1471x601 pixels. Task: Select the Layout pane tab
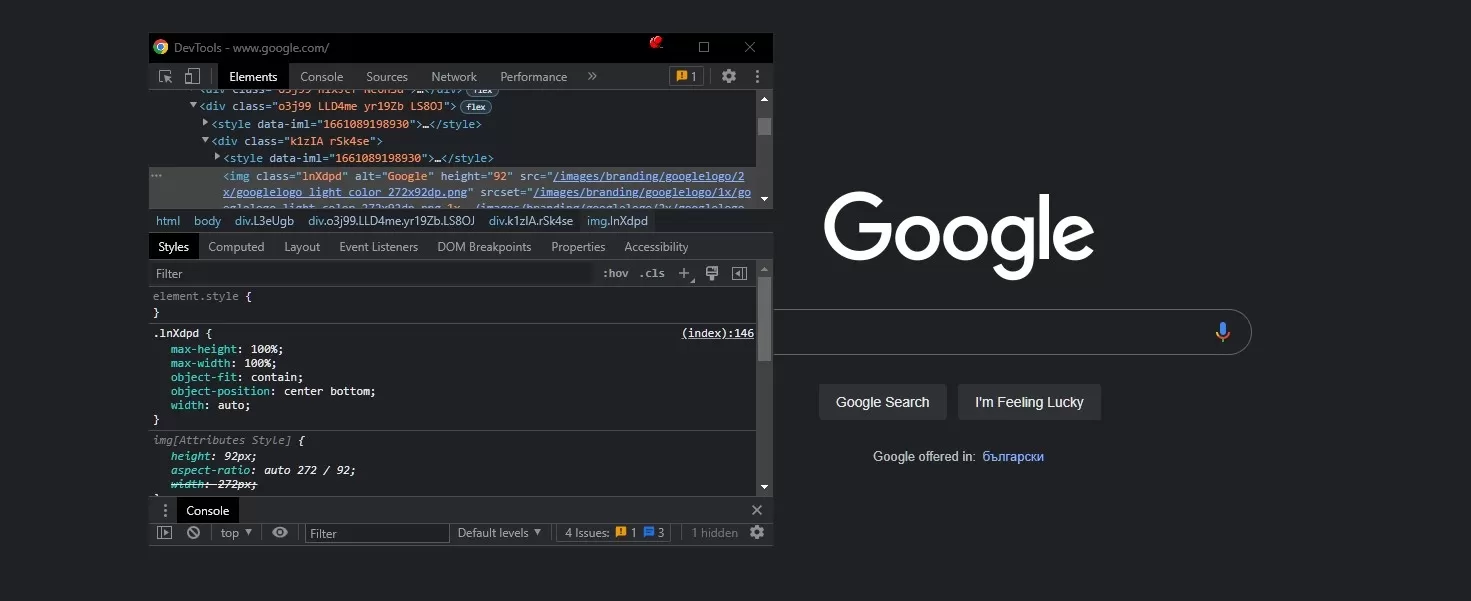tap(302, 247)
